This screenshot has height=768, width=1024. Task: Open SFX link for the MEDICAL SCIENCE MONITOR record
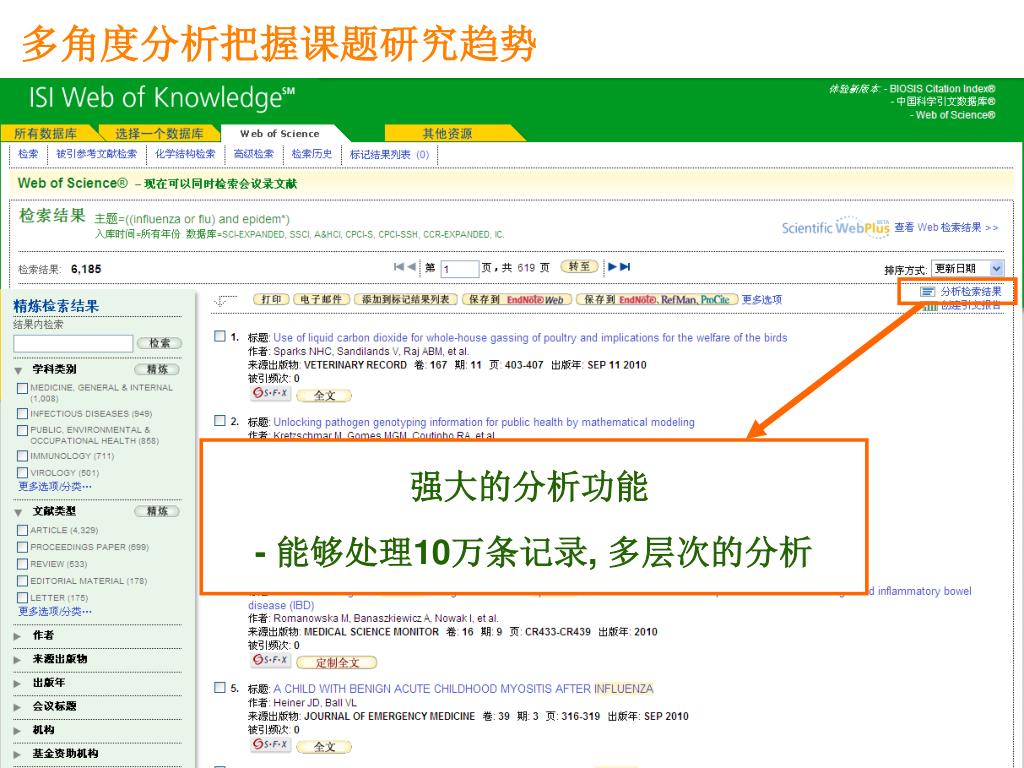tap(270, 660)
